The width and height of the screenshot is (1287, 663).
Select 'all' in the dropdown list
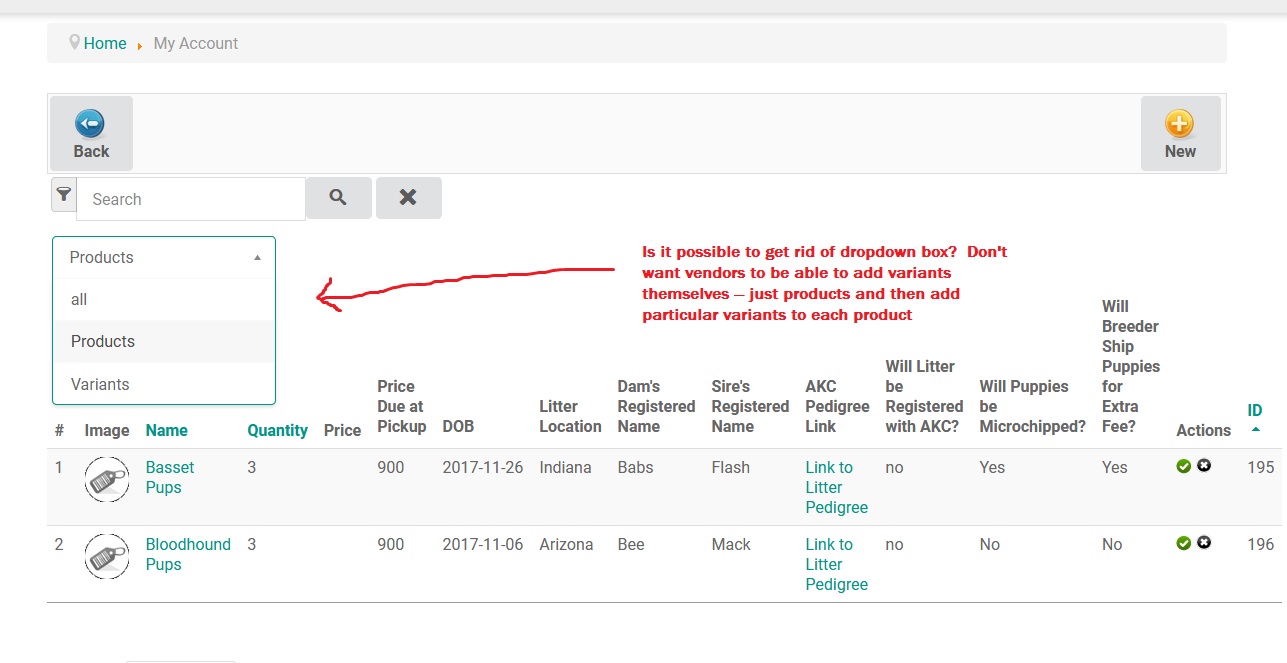79,299
